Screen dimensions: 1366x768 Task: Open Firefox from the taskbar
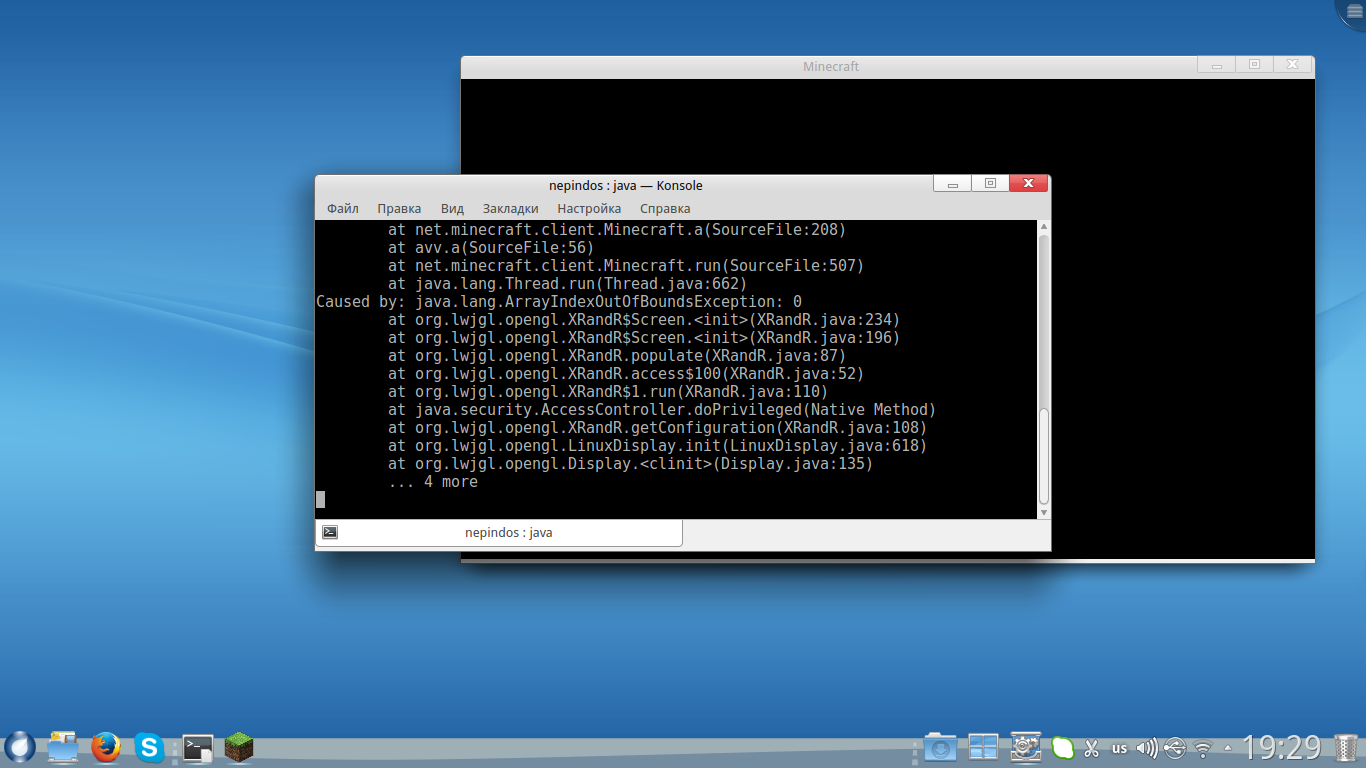point(106,747)
